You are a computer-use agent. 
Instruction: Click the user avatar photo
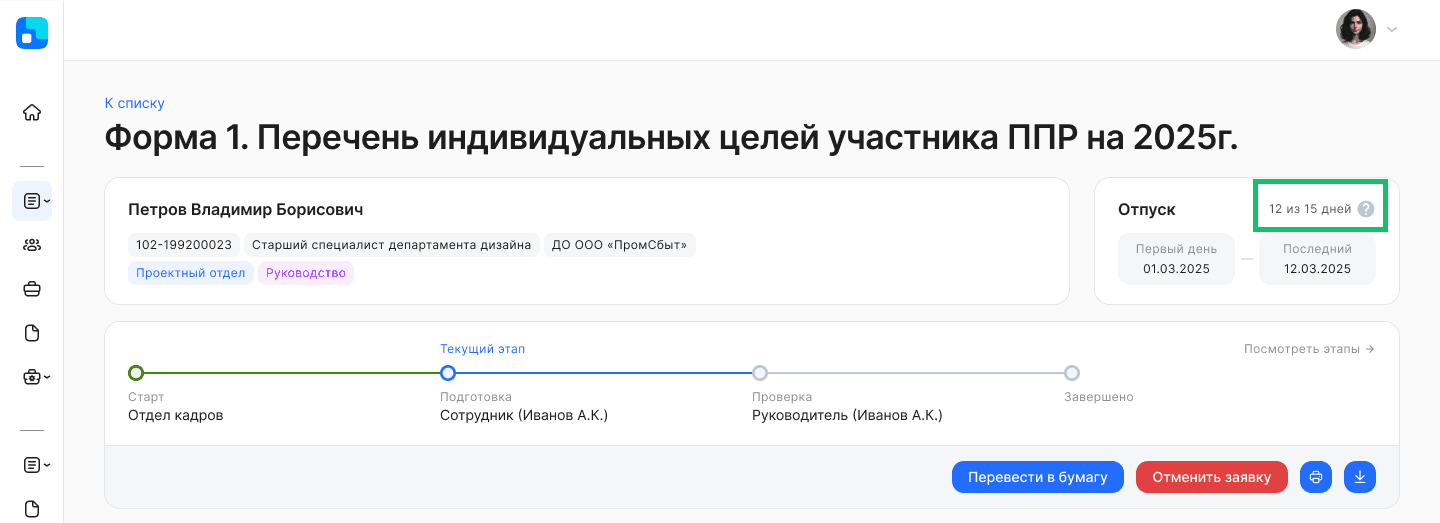(x=1356, y=29)
